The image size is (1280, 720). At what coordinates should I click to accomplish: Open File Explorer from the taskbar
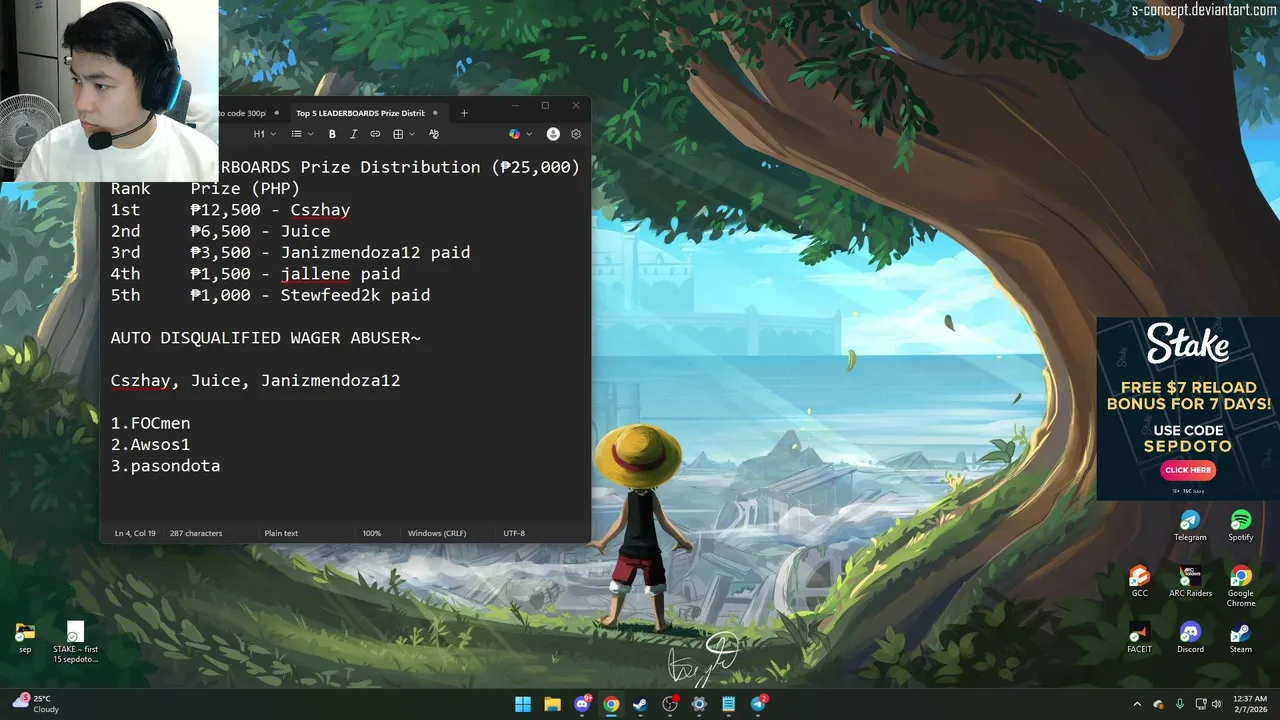click(552, 704)
